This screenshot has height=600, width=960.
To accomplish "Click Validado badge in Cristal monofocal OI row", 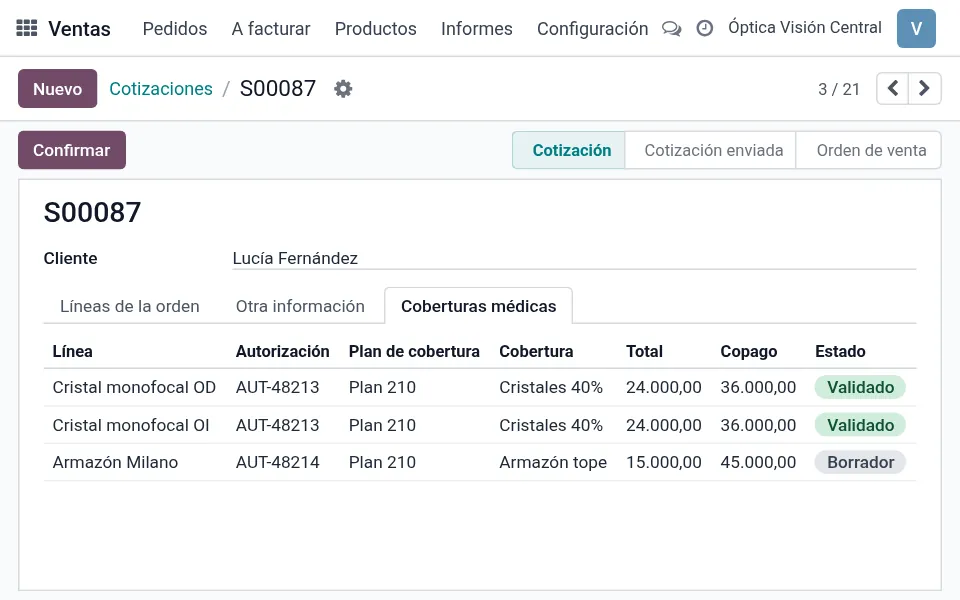I will pyautogui.click(x=860, y=425).
